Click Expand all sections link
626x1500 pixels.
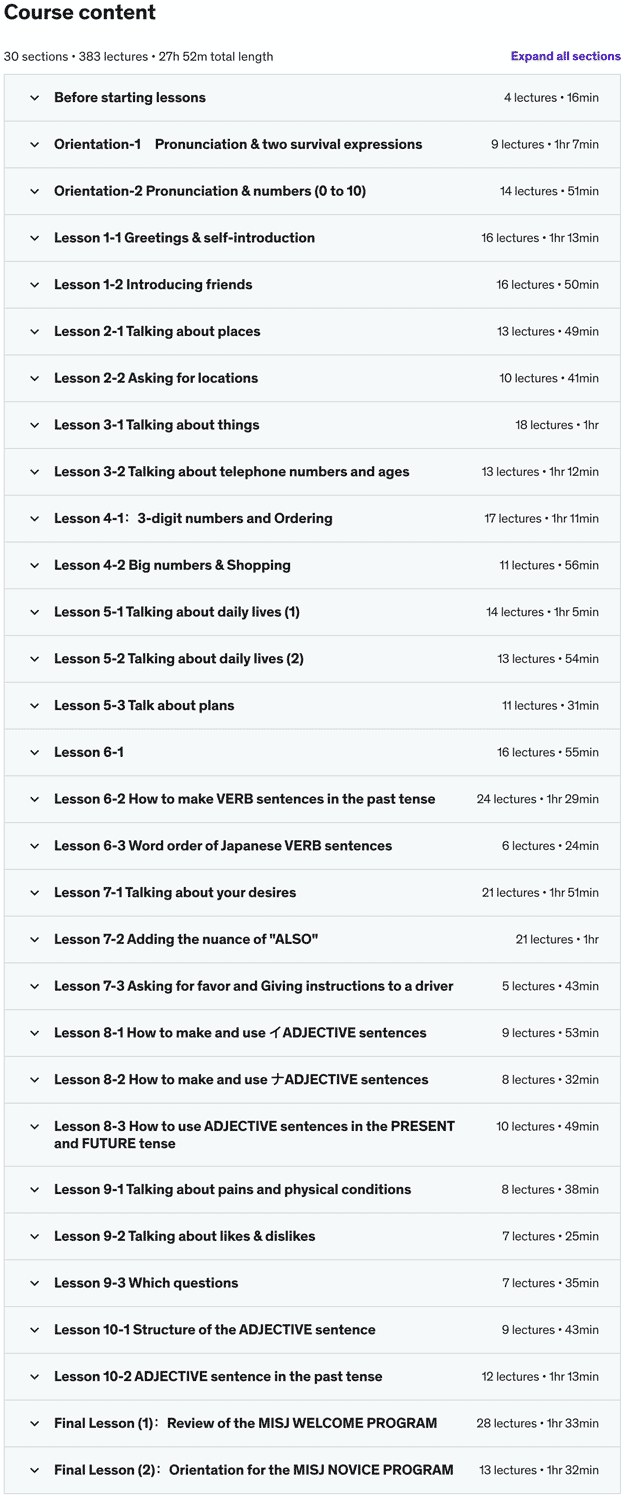click(x=565, y=56)
